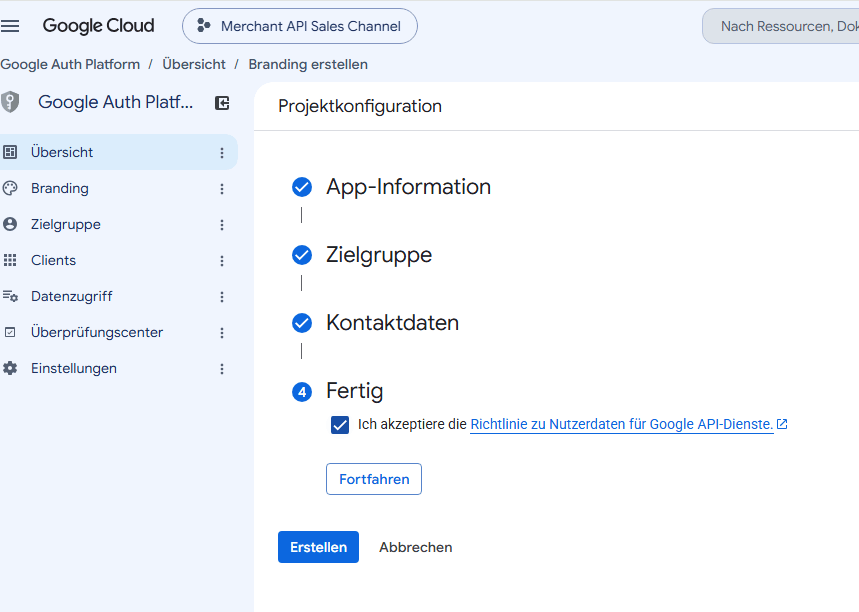The height and width of the screenshot is (612, 859).
Task: Click the Fortfahren button
Action: tap(374, 479)
